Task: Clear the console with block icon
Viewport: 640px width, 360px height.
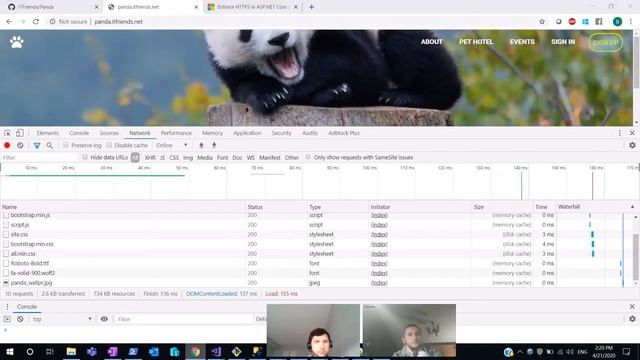Action: click(x=20, y=319)
